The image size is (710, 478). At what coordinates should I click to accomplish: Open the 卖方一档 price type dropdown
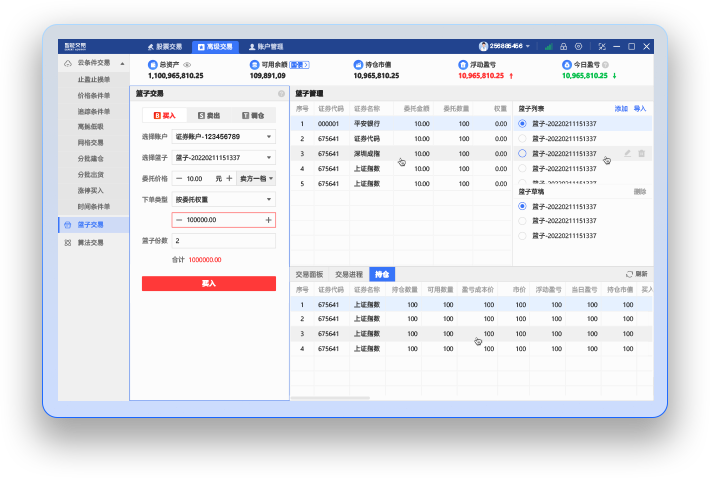tap(255, 178)
